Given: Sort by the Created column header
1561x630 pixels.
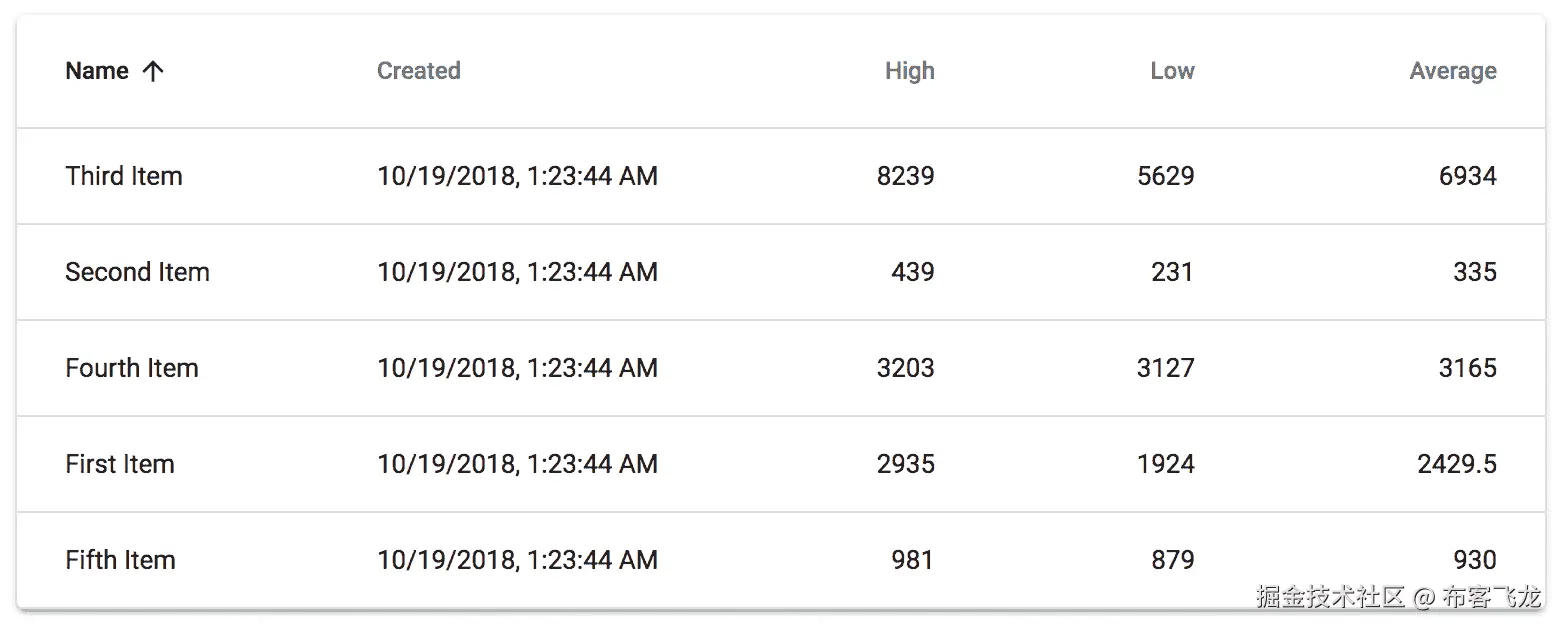Looking at the screenshot, I should pyautogui.click(x=418, y=71).
